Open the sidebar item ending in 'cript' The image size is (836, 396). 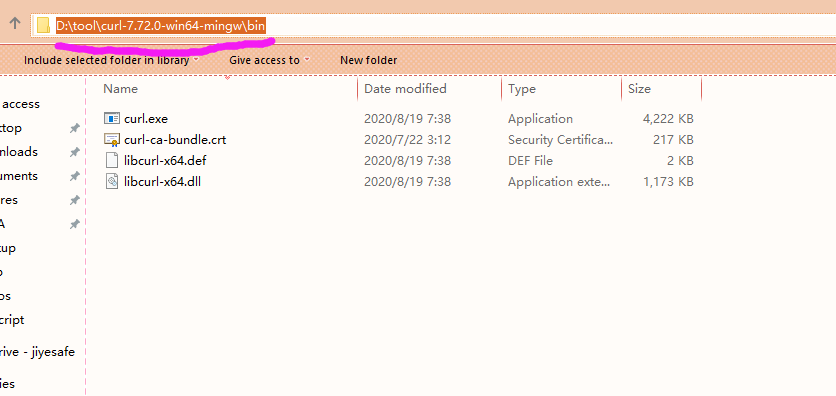(12, 320)
